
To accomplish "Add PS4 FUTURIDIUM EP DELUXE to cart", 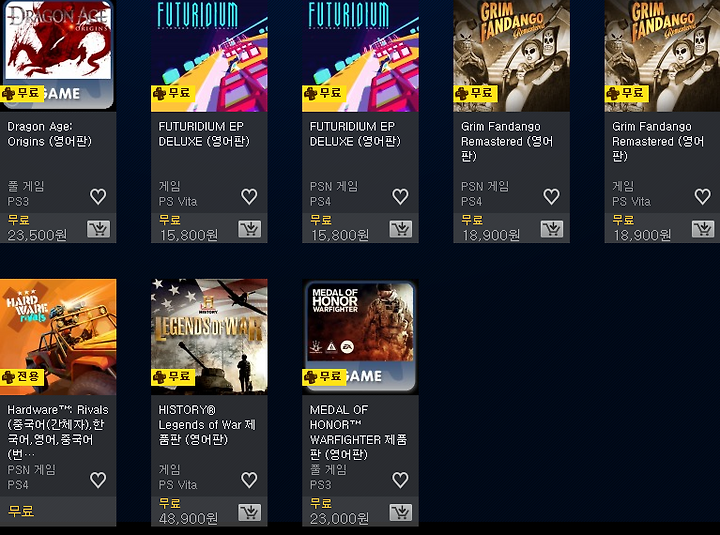I will pos(401,229).
